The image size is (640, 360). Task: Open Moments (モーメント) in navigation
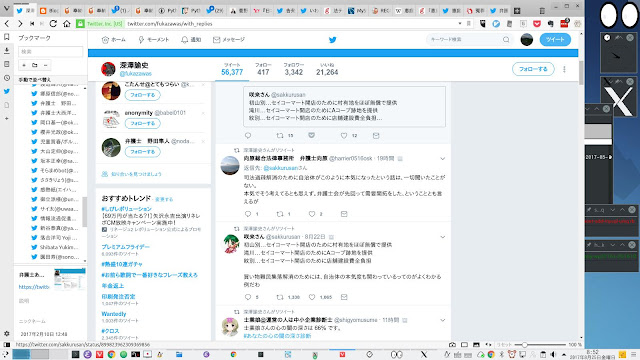153,40
